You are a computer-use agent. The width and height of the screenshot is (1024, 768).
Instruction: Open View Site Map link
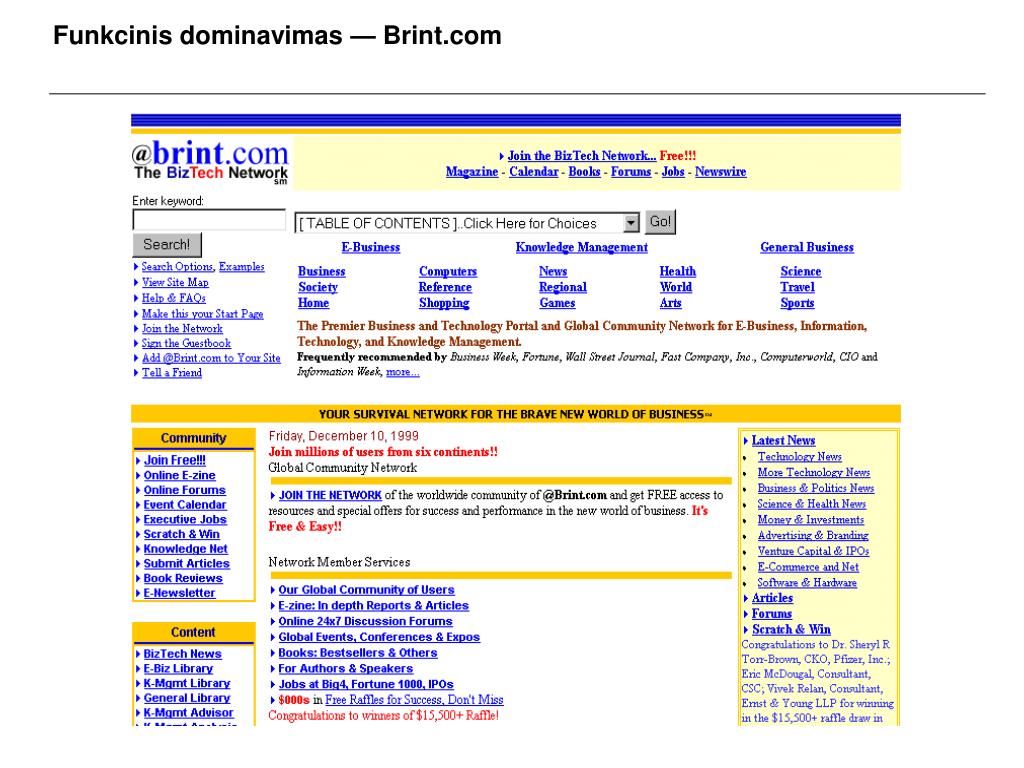[x=175, y=283]
